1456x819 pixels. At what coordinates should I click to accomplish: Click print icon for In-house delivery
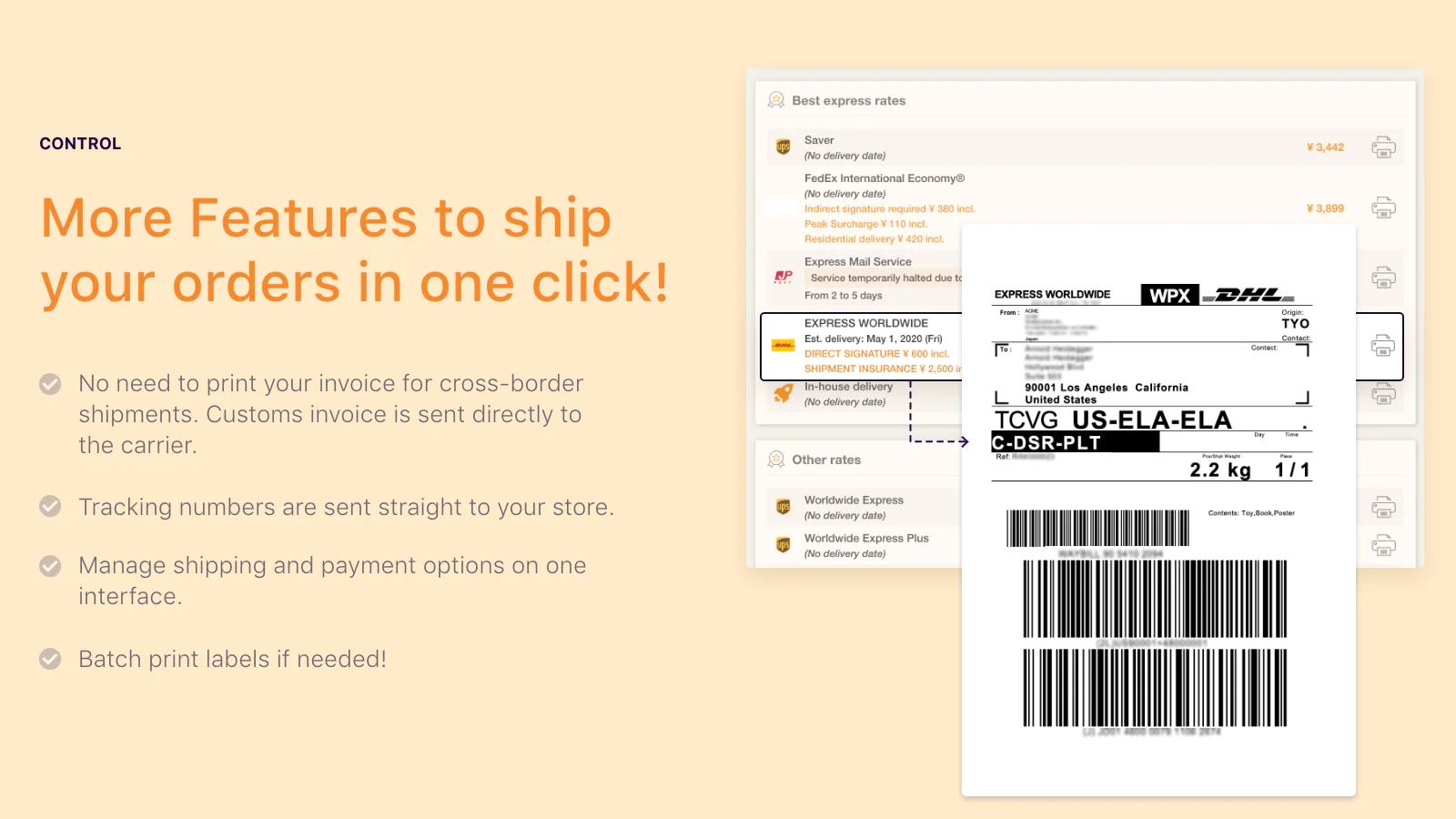coord(1383,393)
